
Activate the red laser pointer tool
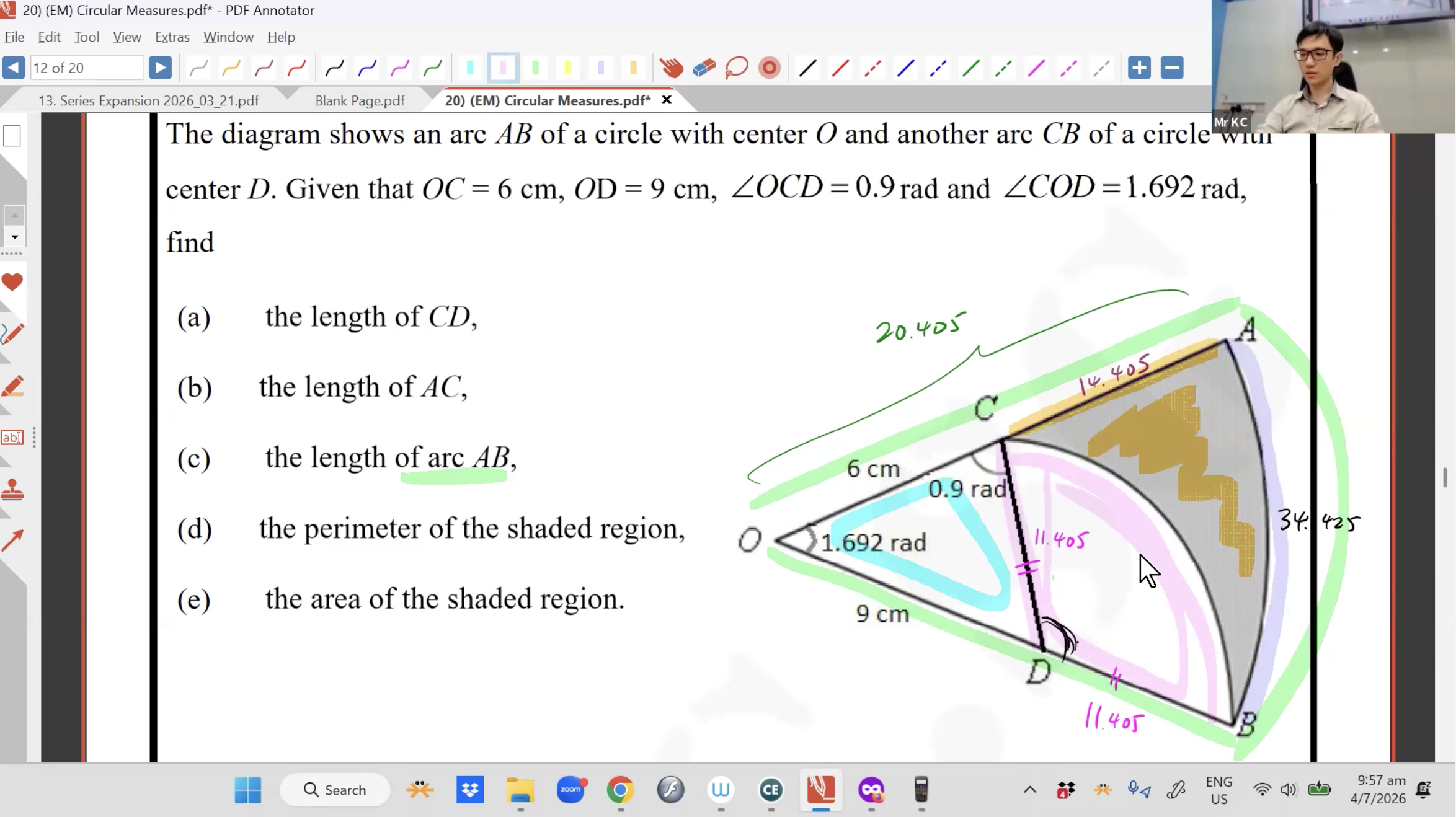pyautogui.click(x=770, y=68)
